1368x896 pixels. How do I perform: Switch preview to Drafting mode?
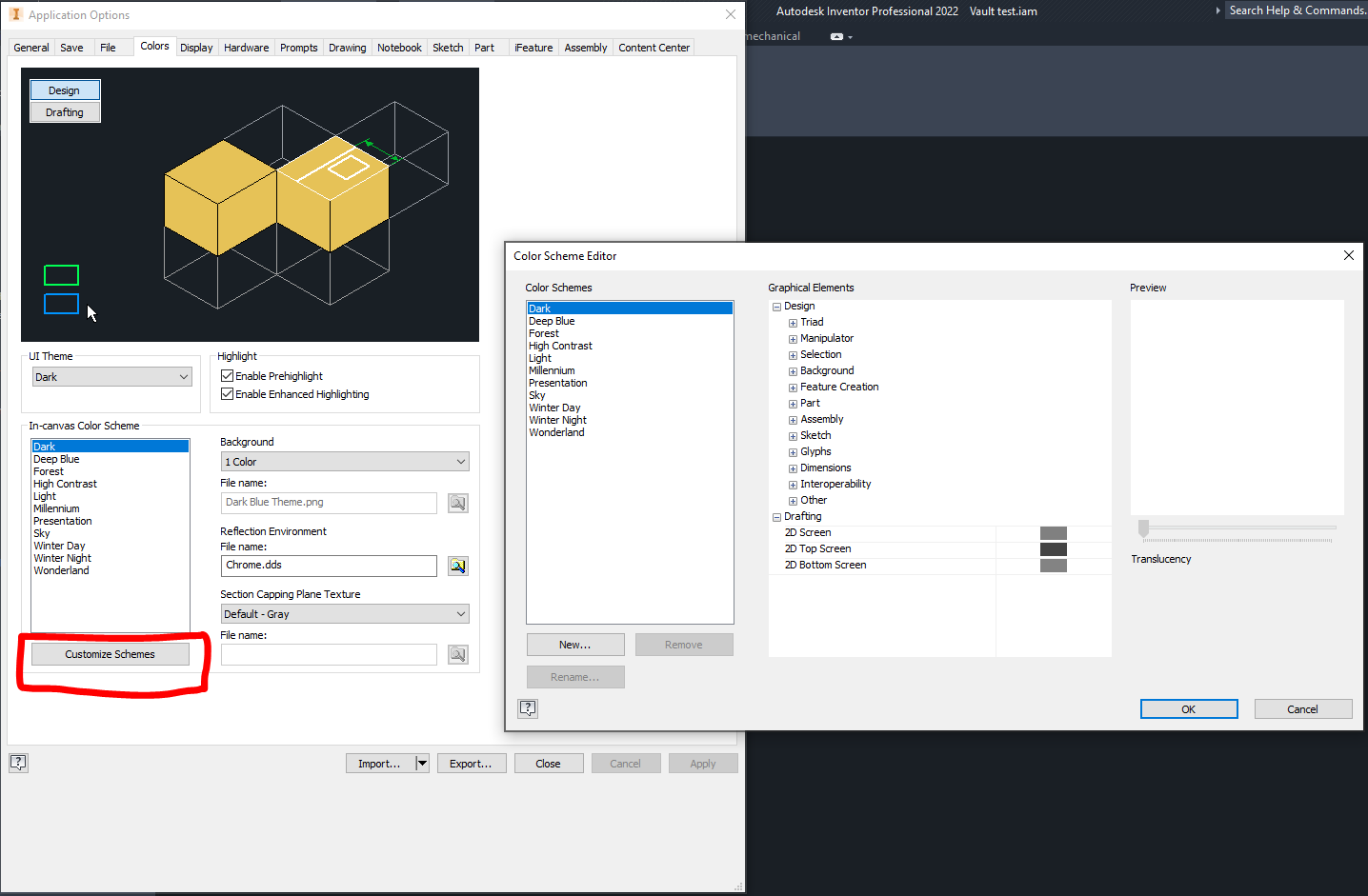(65, 112)
